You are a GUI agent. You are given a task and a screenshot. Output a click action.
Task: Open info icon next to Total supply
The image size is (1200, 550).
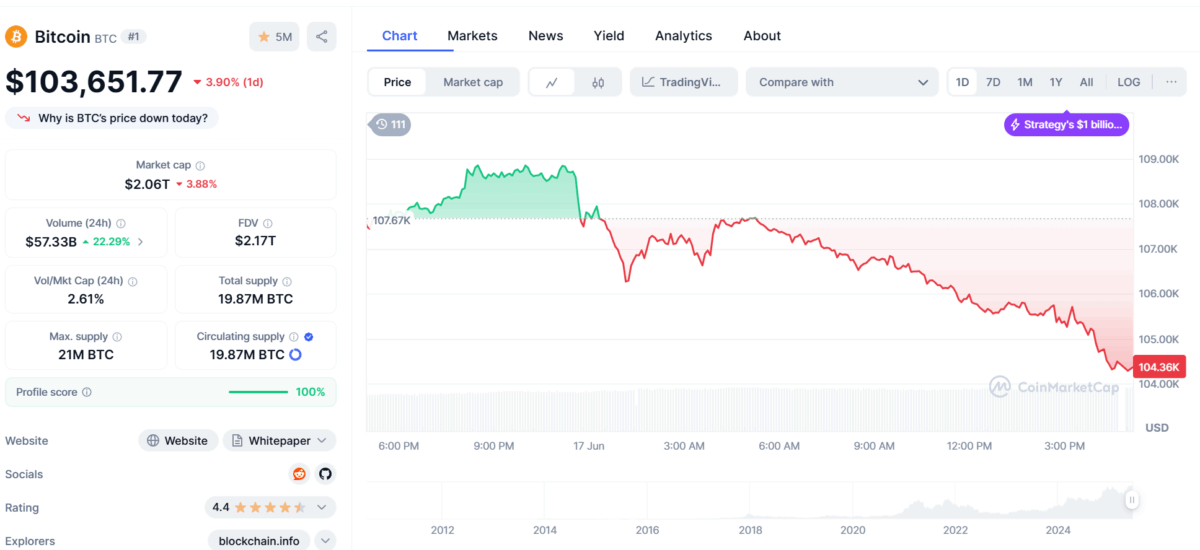[287, 282]
